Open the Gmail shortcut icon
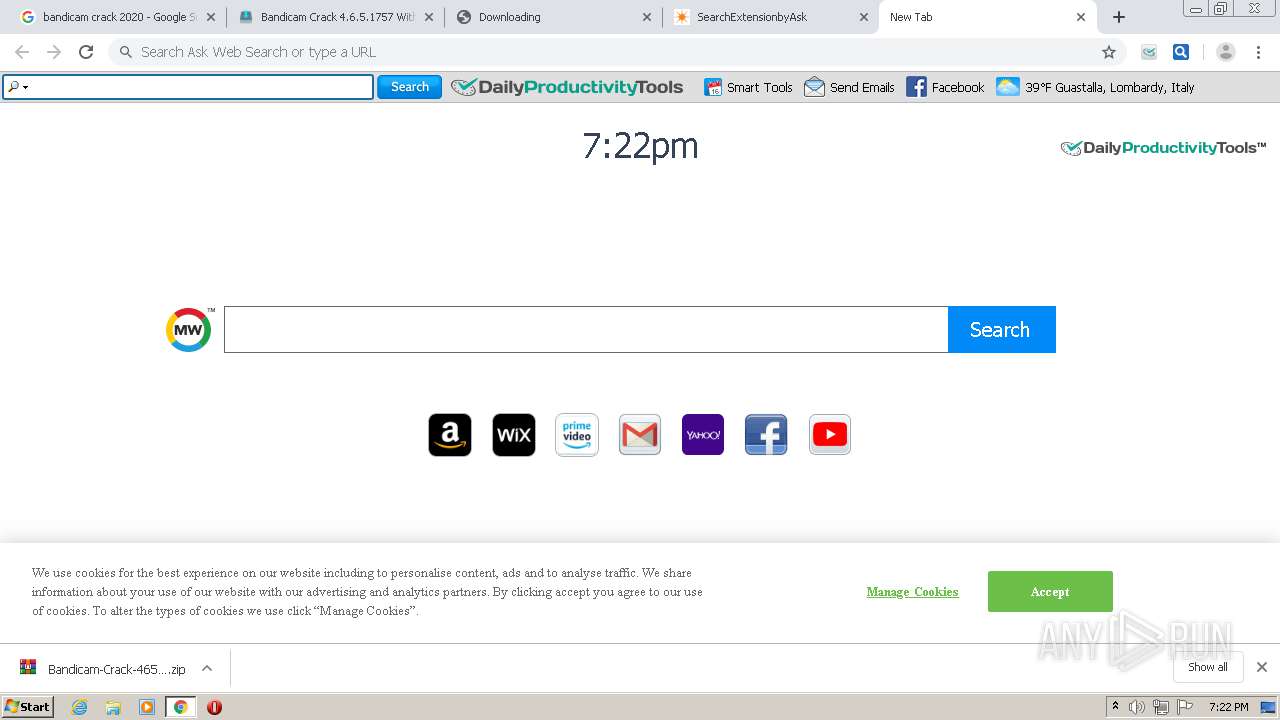 [640, 435]
